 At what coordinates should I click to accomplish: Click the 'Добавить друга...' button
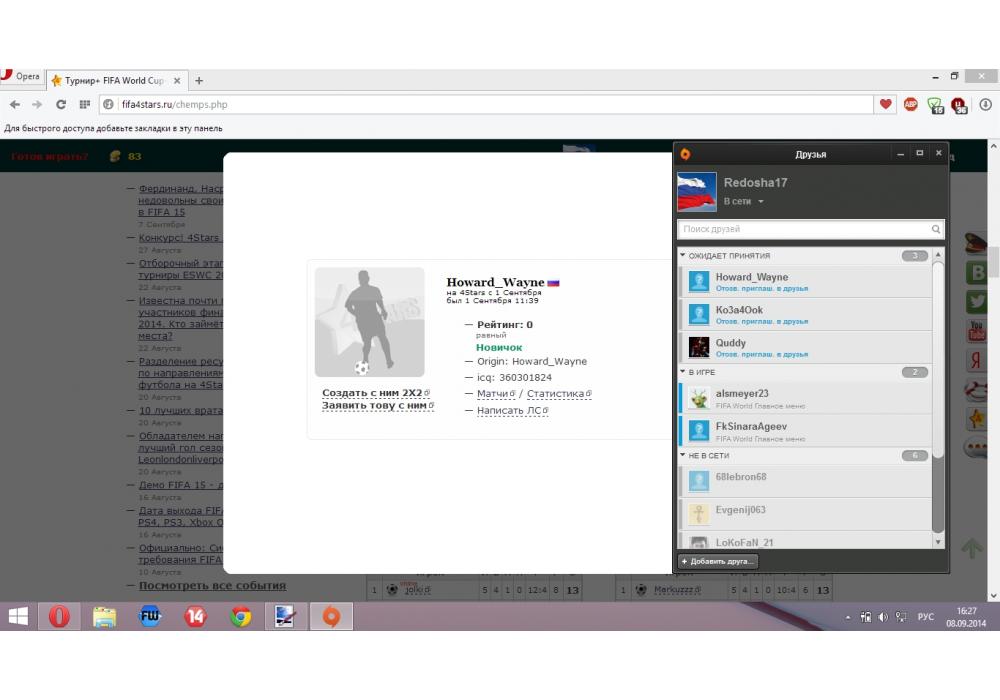pos(717,561)
